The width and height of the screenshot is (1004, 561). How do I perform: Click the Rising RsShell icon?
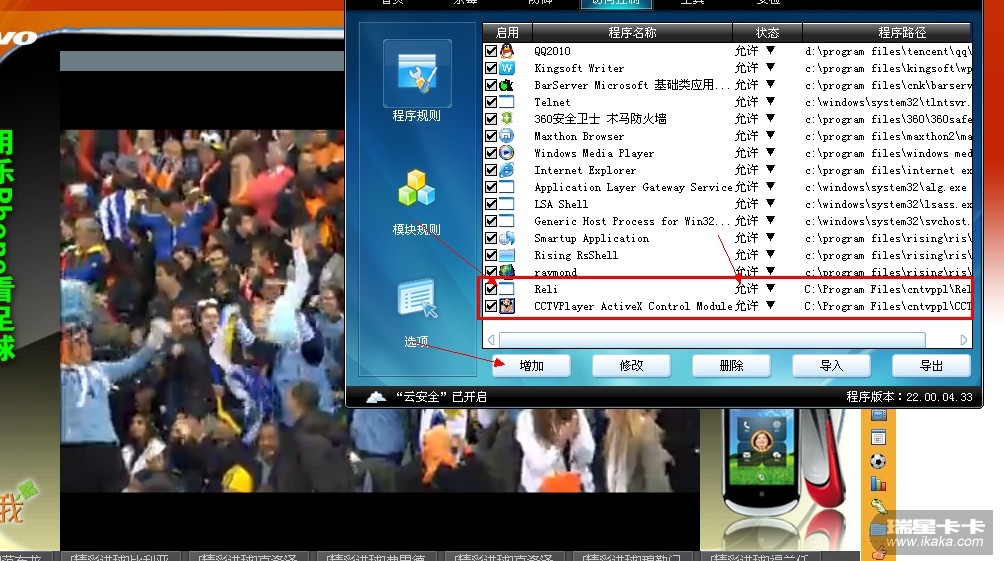click(506, 255)
